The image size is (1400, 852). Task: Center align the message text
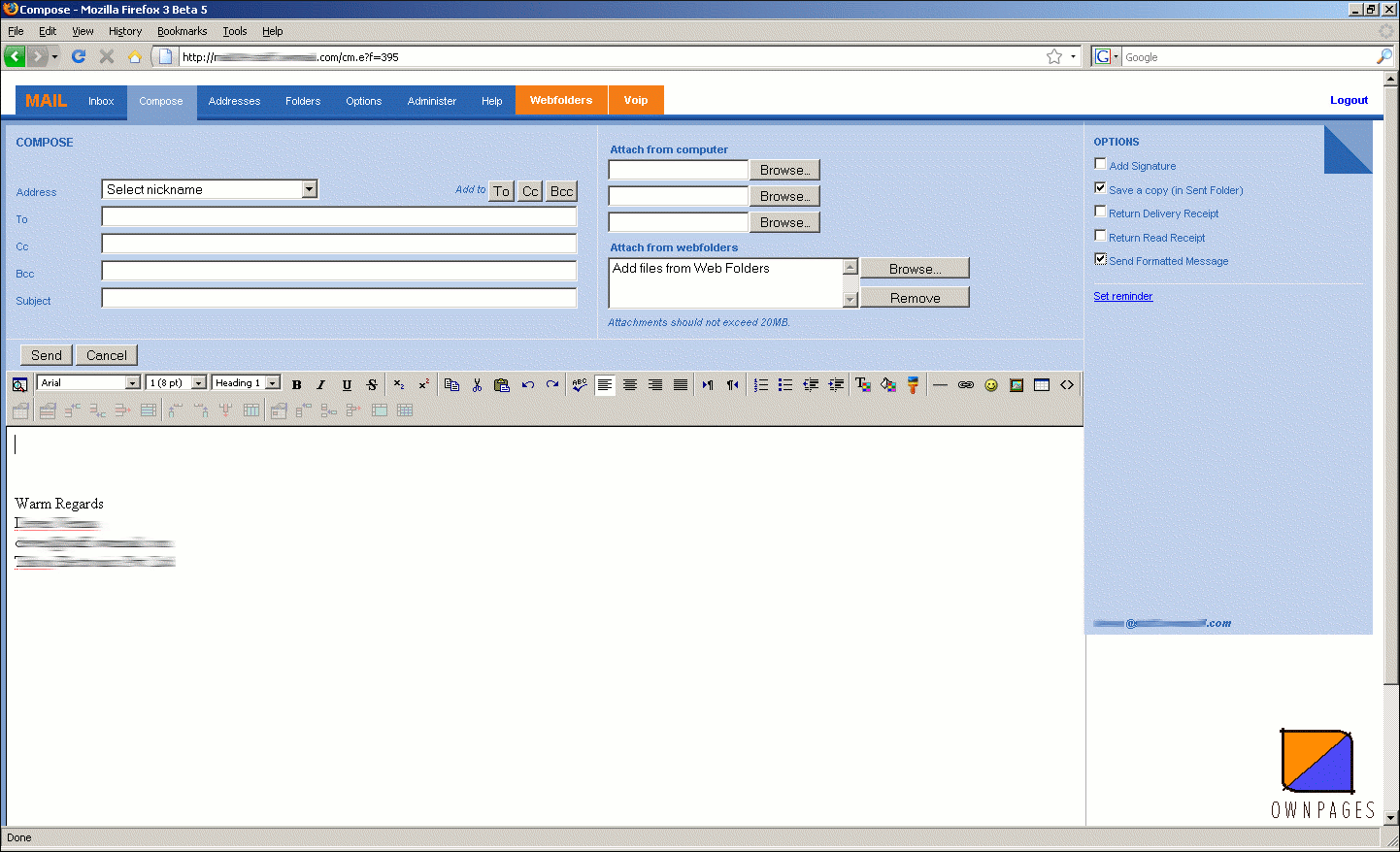(630, 385)
